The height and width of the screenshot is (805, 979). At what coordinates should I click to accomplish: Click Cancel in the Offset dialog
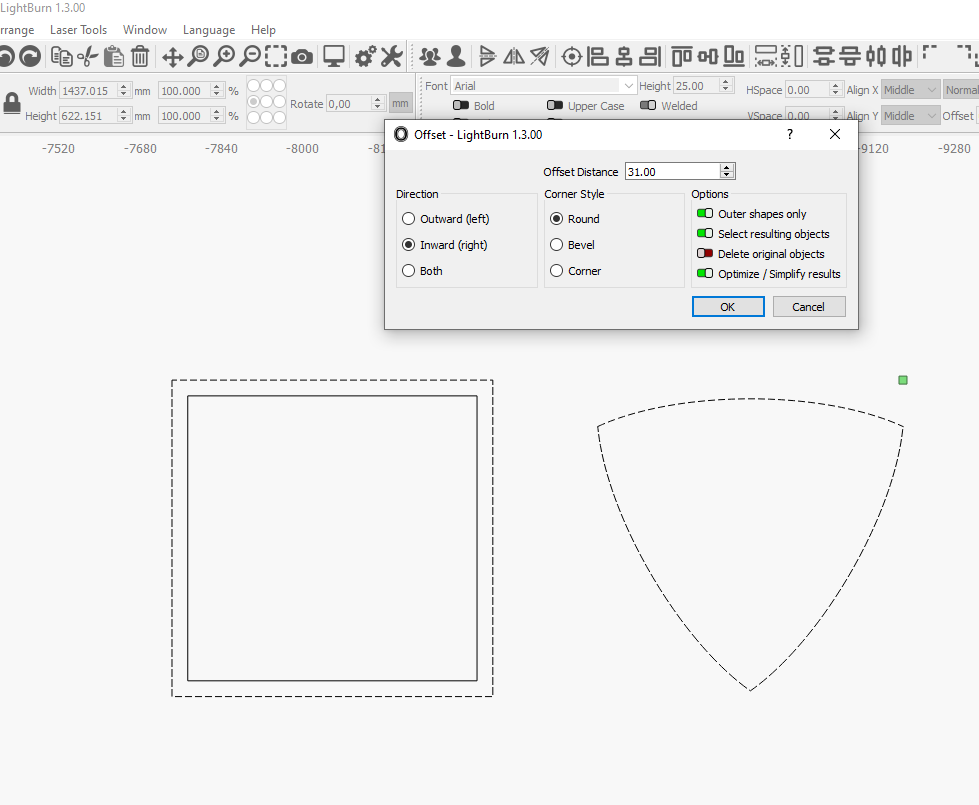[809, 307]
